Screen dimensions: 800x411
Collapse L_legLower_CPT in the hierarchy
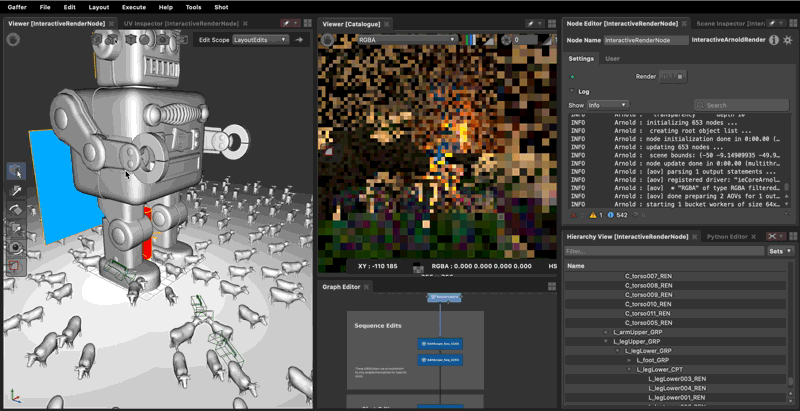(x=629, y=370)
